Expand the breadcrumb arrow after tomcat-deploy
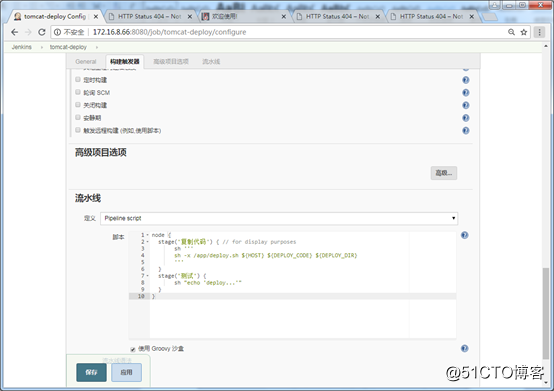 click(x=97, y=47)
